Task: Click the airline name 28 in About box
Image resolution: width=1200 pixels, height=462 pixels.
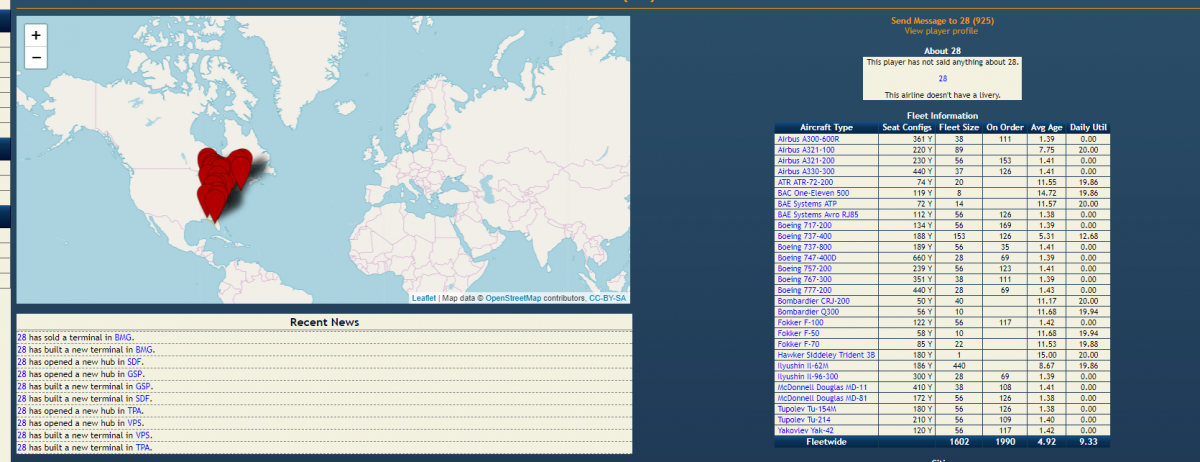Action: coord(942,78)
